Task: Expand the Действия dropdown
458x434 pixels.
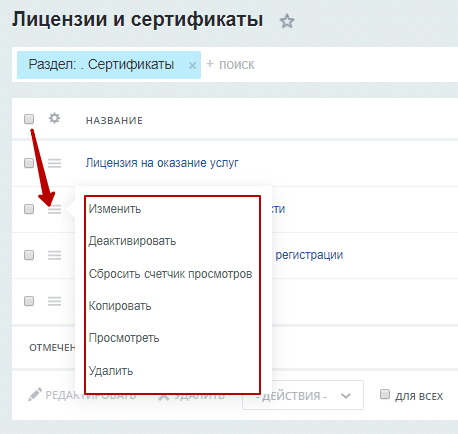Action: [303, 396]
